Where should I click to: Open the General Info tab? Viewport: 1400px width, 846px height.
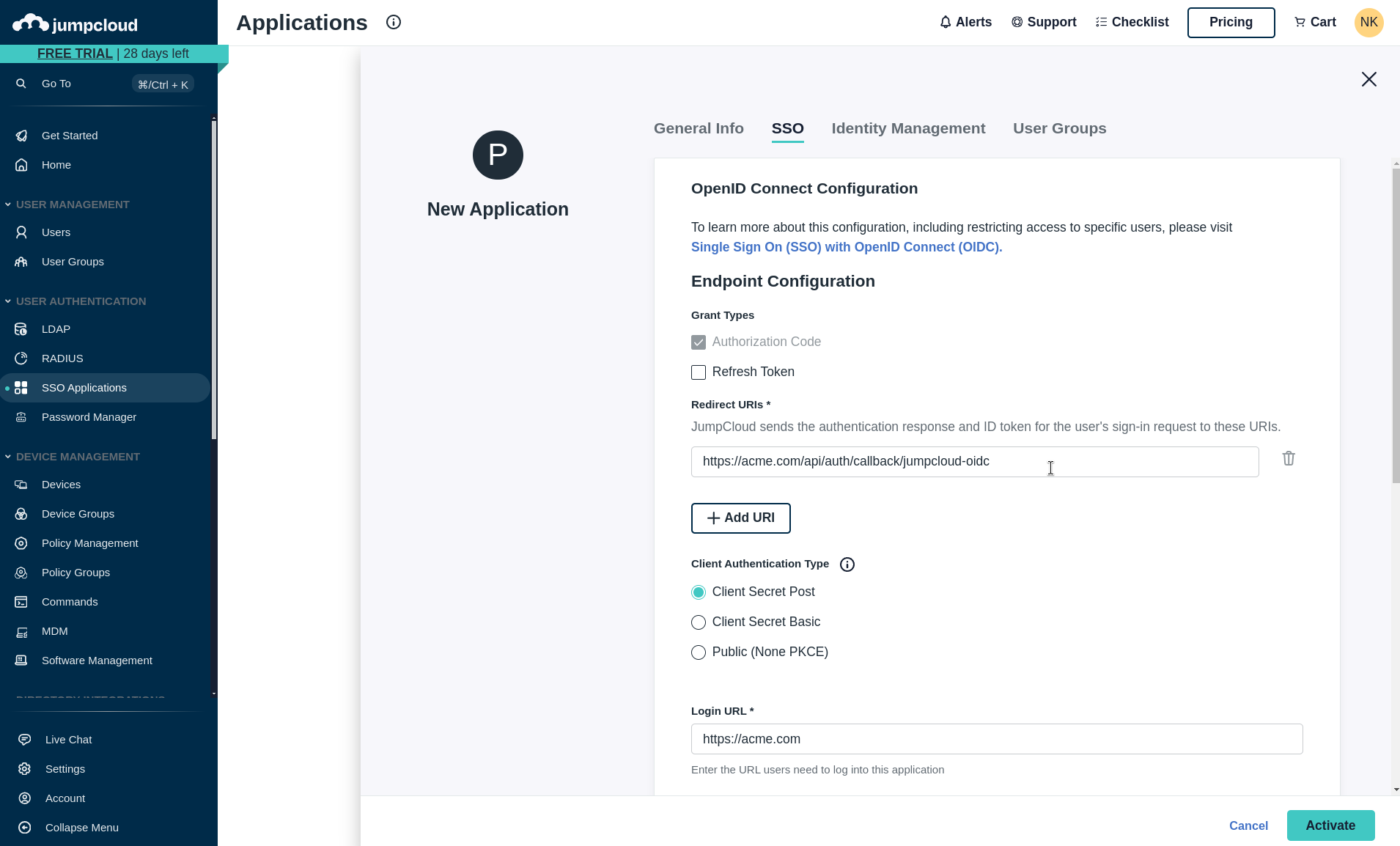pos(699,128)
